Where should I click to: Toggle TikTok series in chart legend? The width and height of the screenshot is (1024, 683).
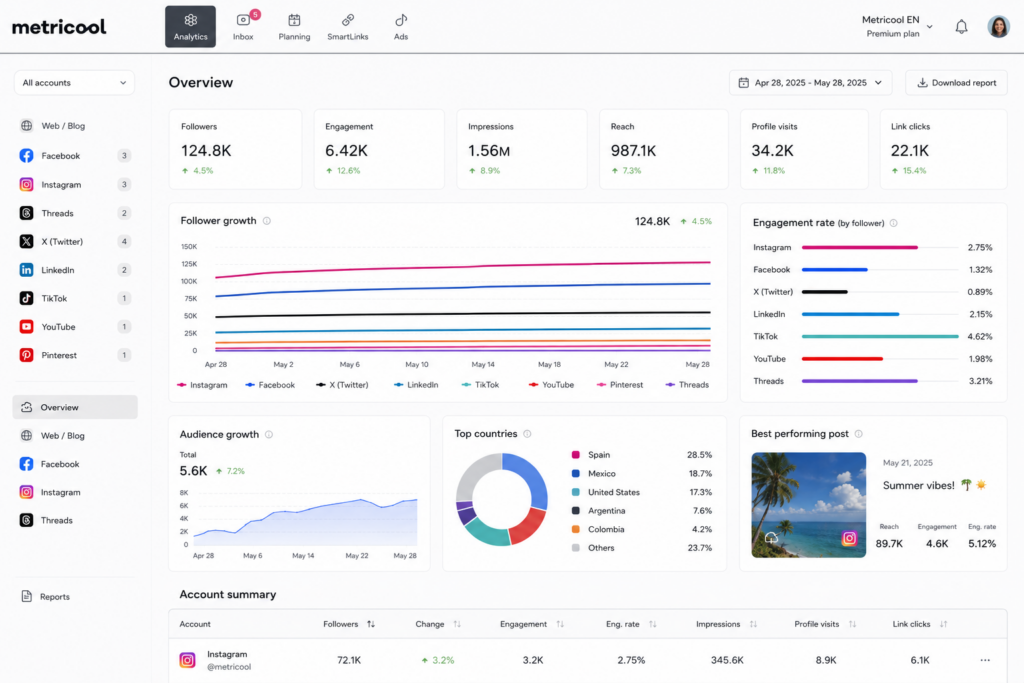[480, 385]
